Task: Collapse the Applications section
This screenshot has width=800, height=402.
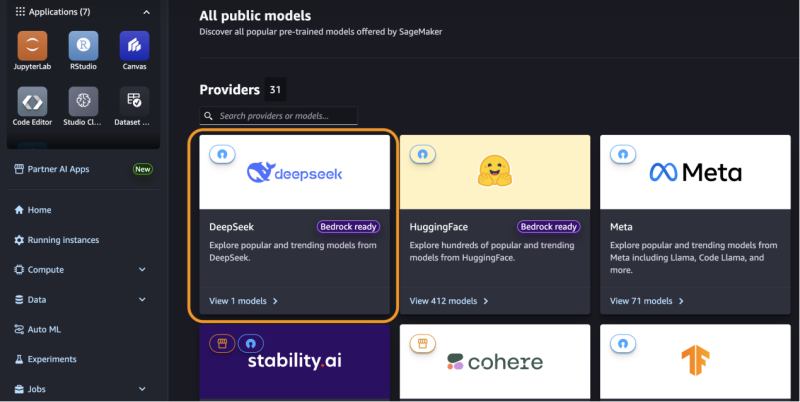Action: (147, 12)
